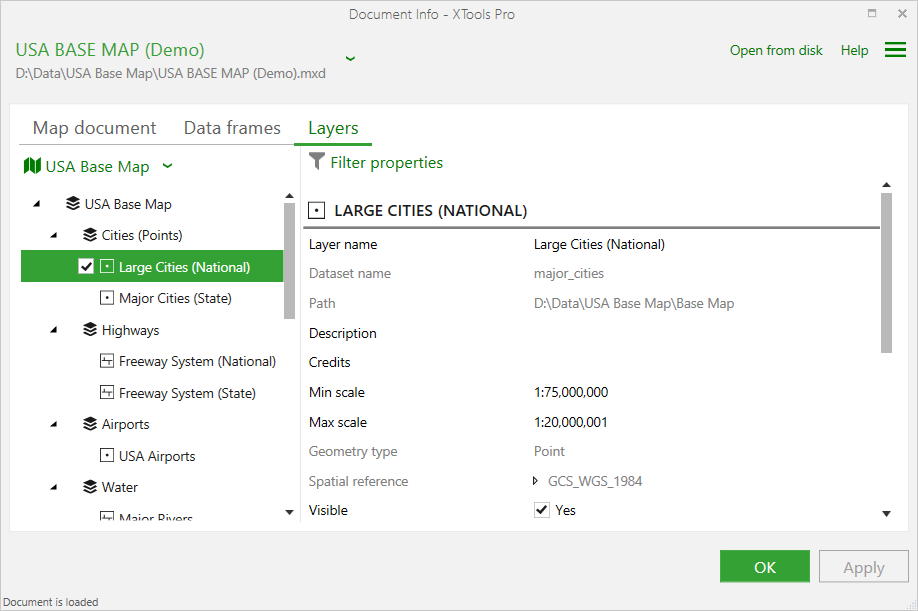This screenshot has width=918, height=611.
Task: Click the .mxd file path under the title
Action: click(170, 74)
